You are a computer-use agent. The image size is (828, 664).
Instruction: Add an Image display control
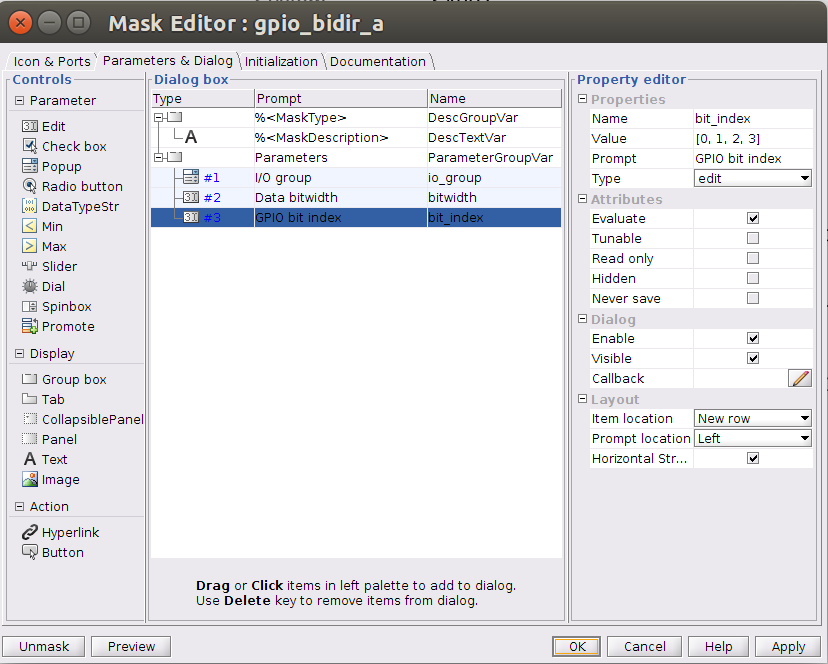[51, 480]
